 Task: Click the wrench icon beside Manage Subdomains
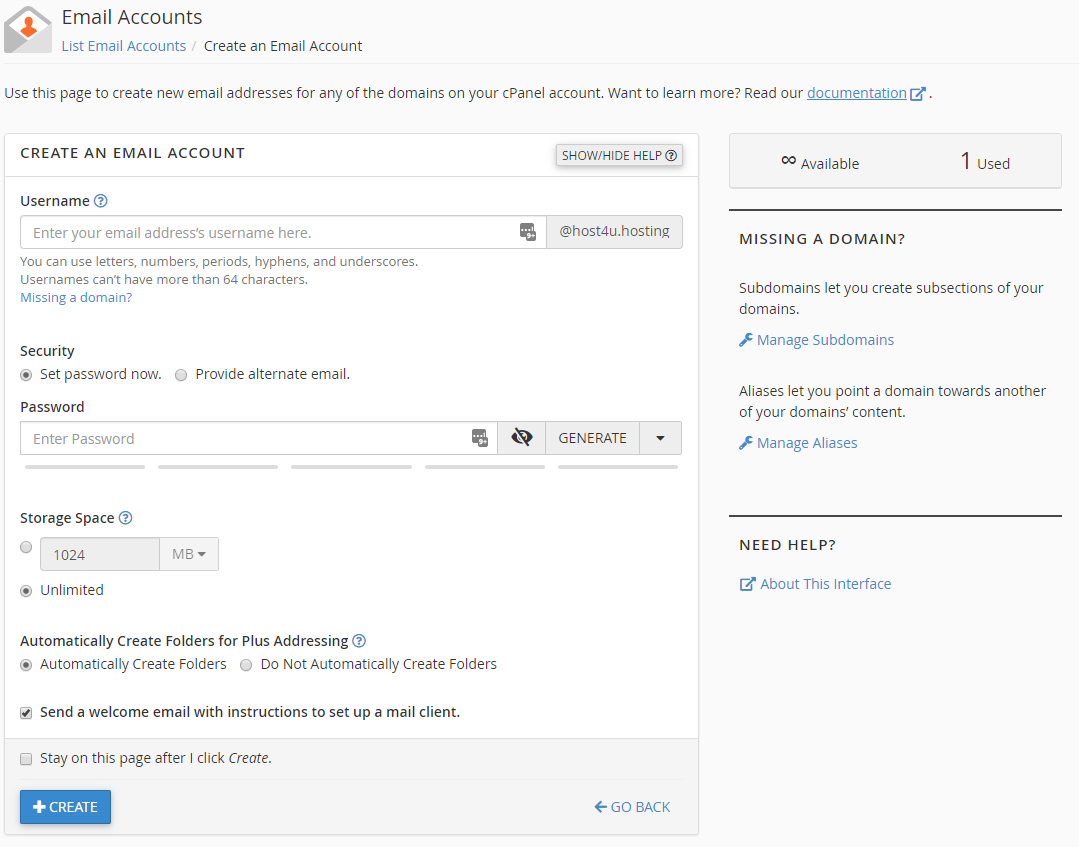pos(745,339)
